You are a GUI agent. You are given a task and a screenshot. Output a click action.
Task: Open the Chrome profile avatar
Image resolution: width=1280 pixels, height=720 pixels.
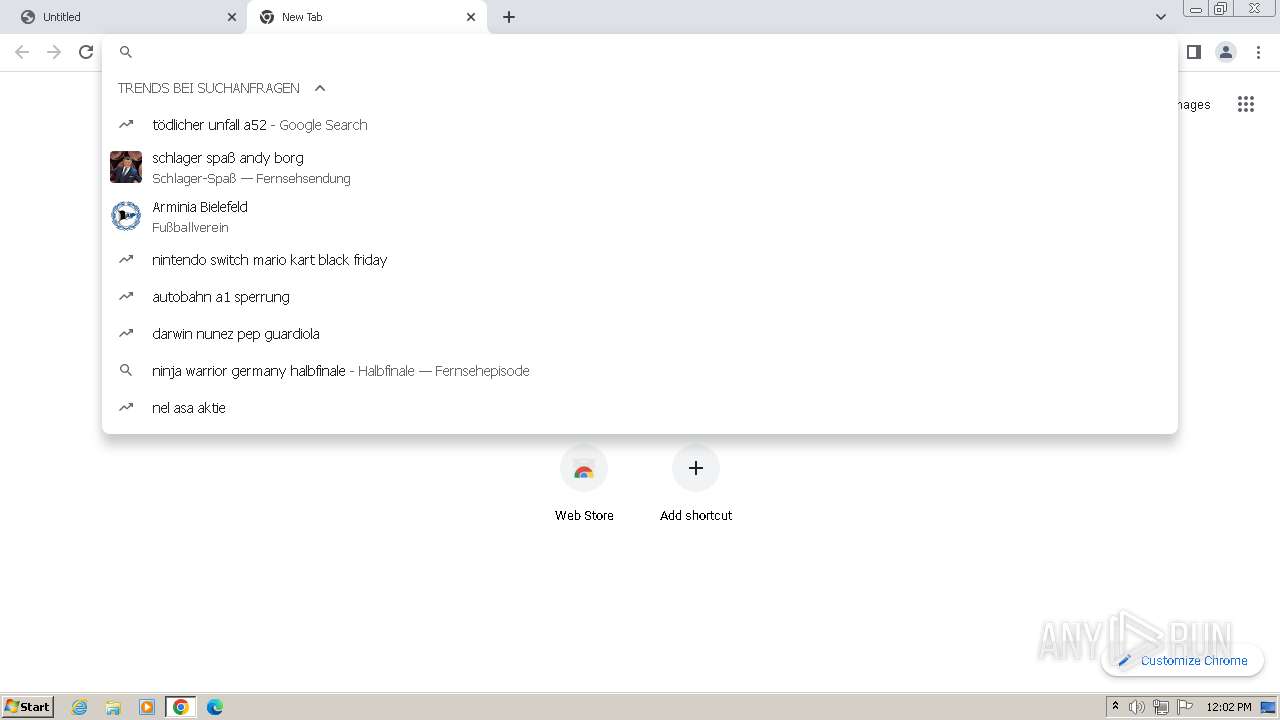click(x=1226, y=52)
